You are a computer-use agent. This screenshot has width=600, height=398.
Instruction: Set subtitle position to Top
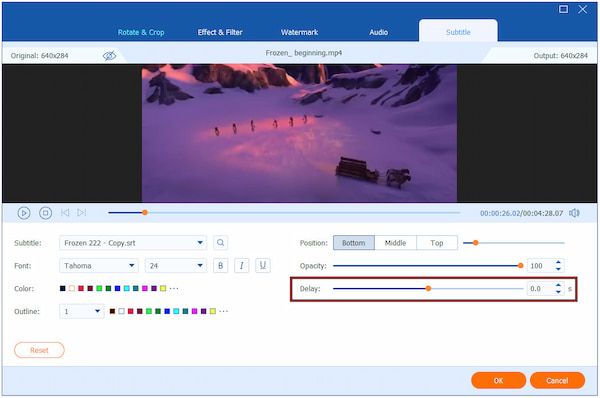tap(437, 243)
